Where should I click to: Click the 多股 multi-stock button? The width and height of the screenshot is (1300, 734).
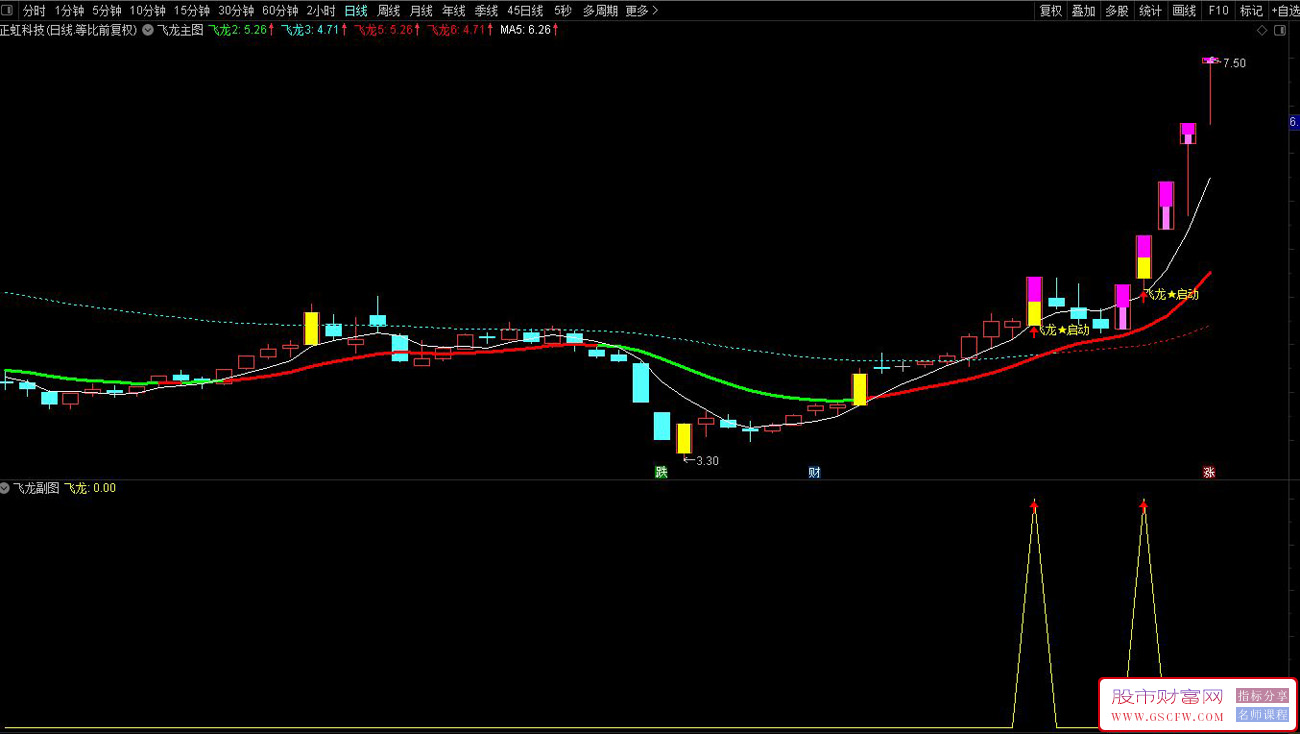point(1117,11)
